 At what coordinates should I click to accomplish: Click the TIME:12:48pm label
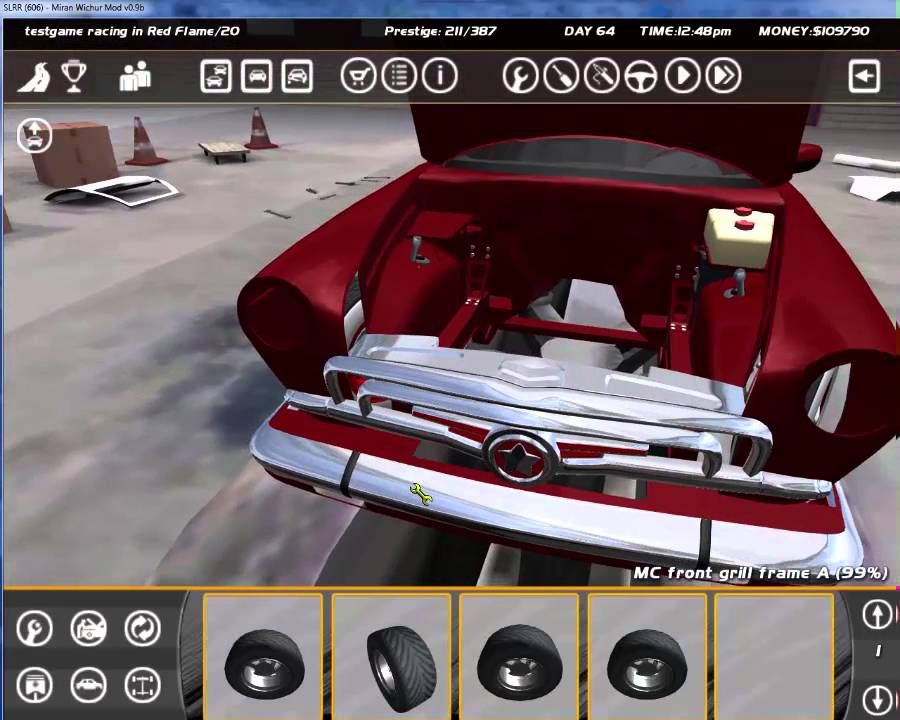click(x=685, y=31)
